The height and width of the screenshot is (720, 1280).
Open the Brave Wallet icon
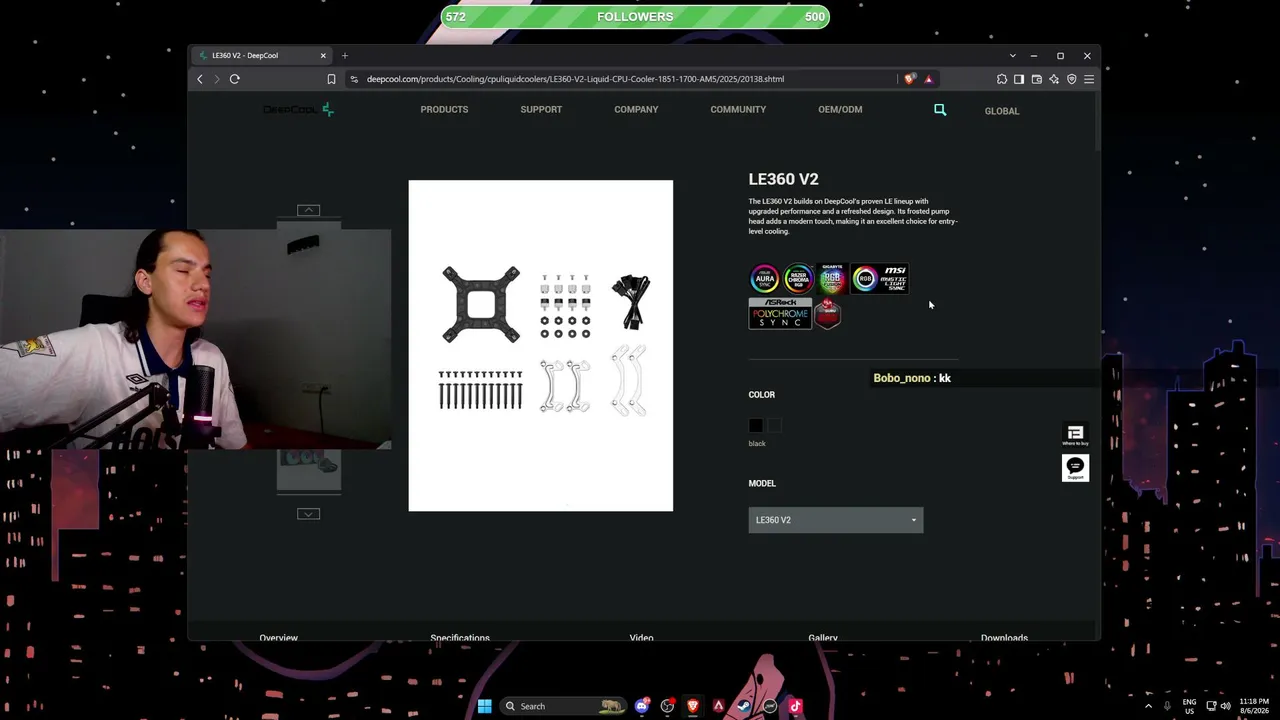coord(1037,79)
